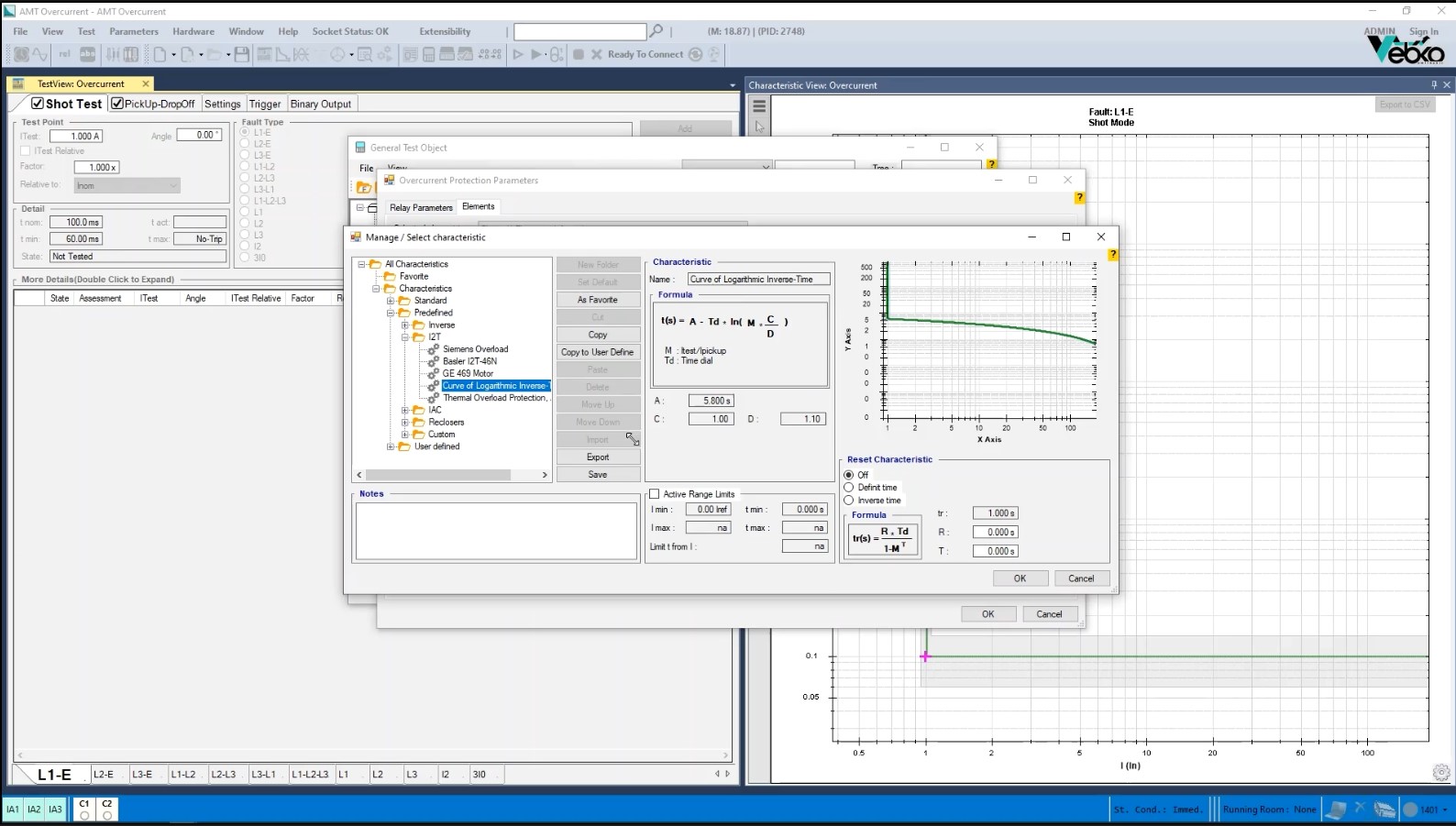
Task: Expand the Reclosers folder in the tree
Action: coord(405,423)
